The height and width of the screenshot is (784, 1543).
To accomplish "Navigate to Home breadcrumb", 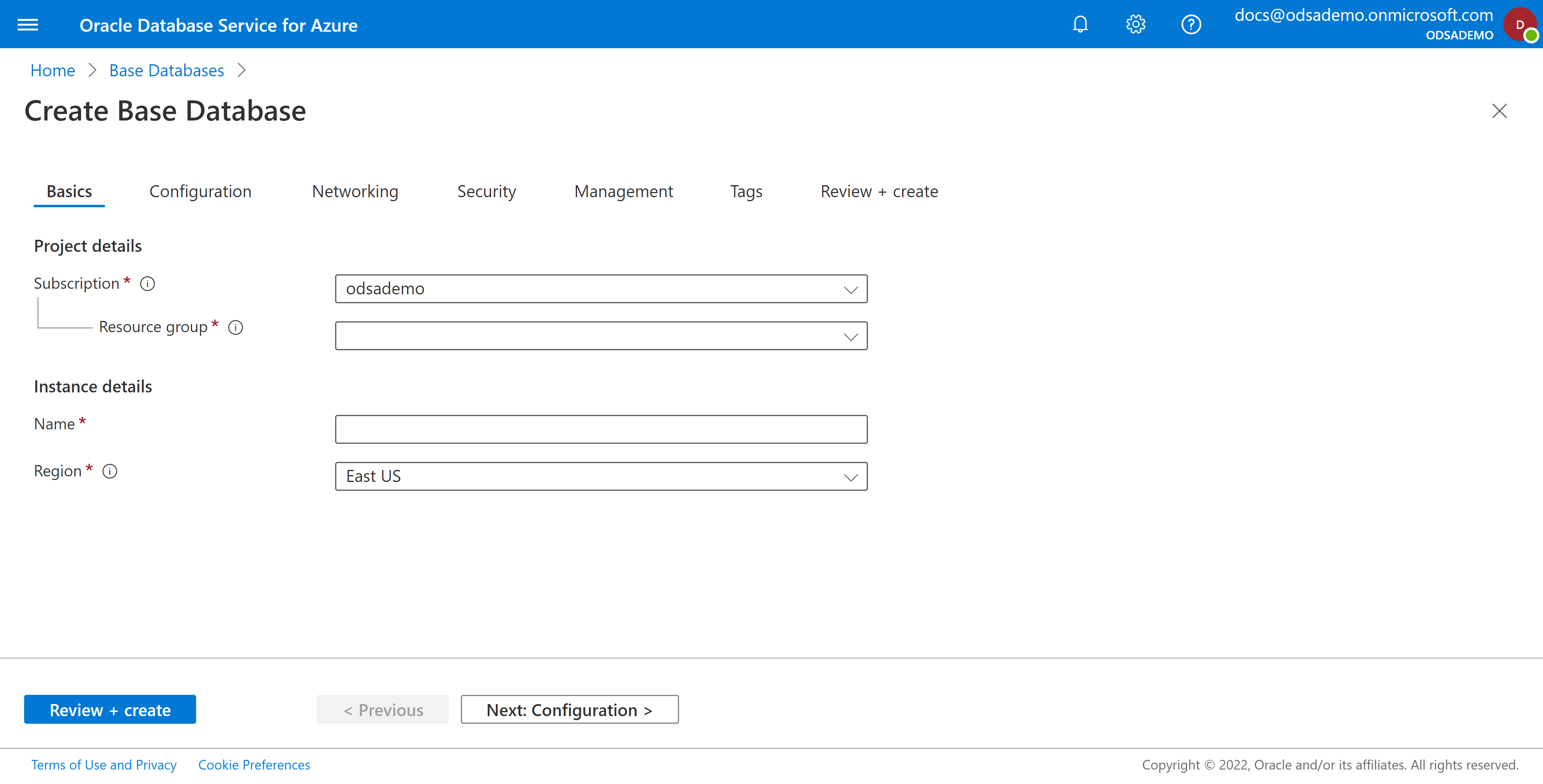I will tap(53, 71).
